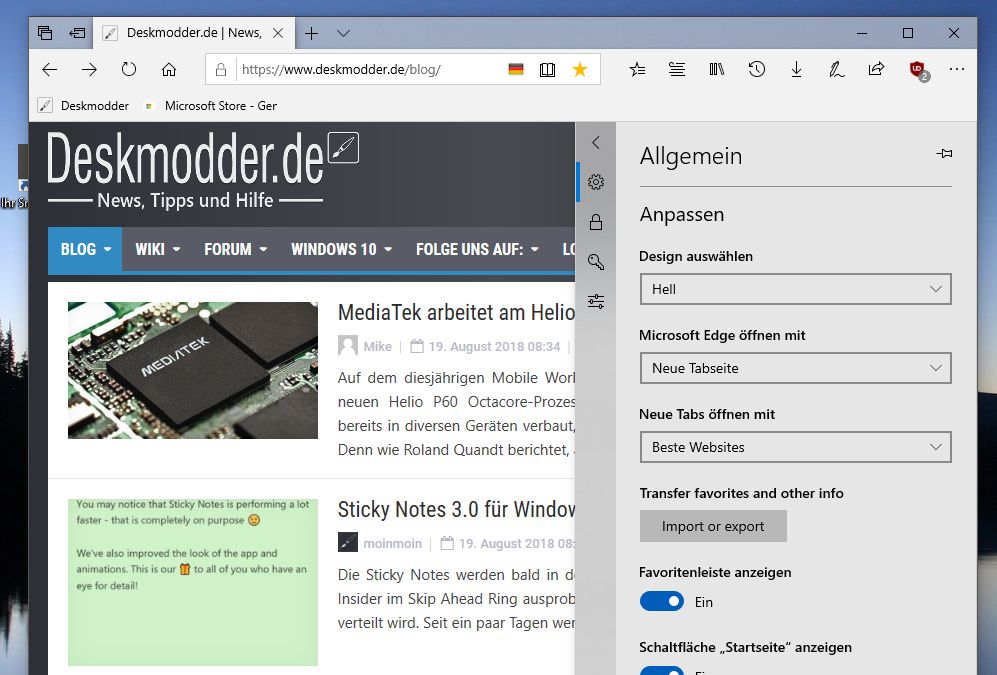This screenshot has width=997, height=675.
Task: Open MediaTek arbeitet am Helio article
Action: pyautogui.click(x=456, y=312)
